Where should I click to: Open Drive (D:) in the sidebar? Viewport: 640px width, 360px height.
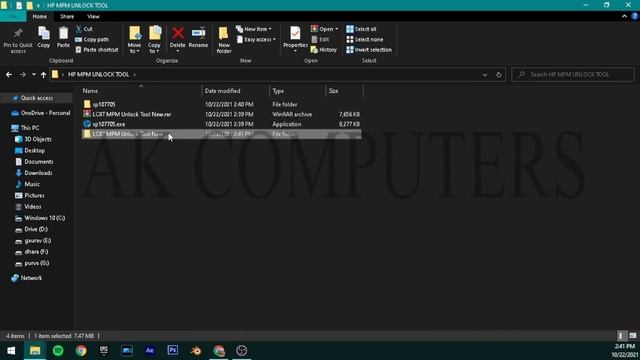tap(31, 229)
